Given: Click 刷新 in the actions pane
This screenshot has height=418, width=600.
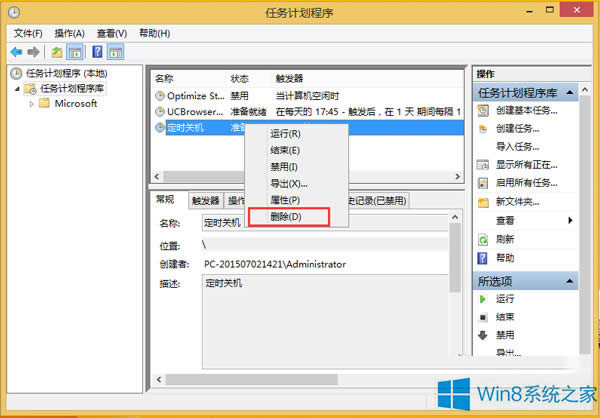Looking at the screenshot, I should 505,240.
